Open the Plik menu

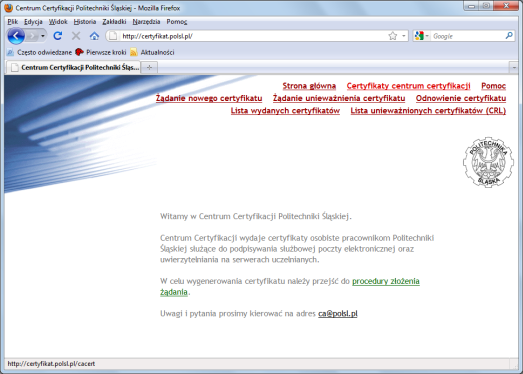point(12,22)
